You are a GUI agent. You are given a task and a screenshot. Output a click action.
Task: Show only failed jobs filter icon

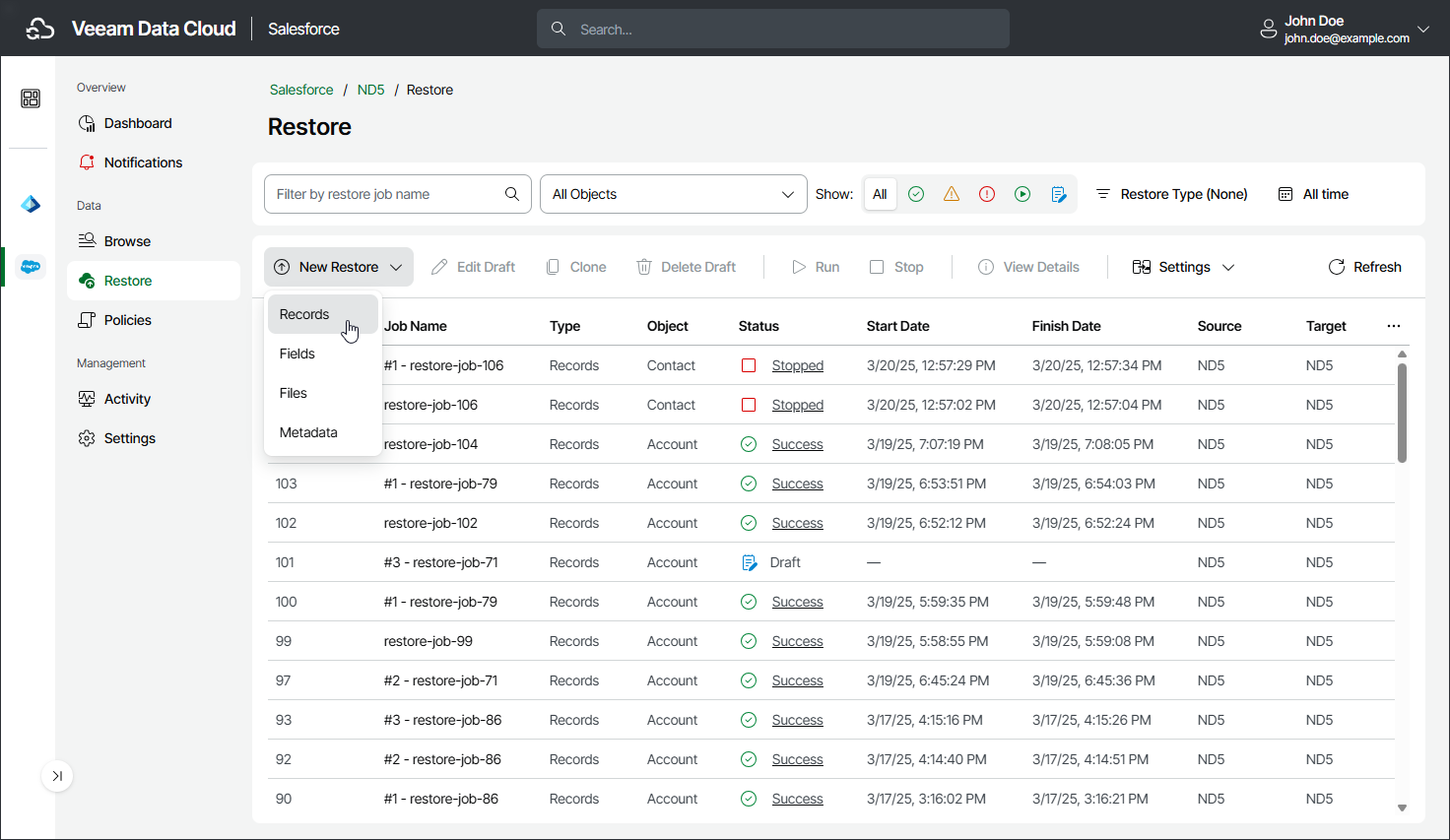pos(987,194)
